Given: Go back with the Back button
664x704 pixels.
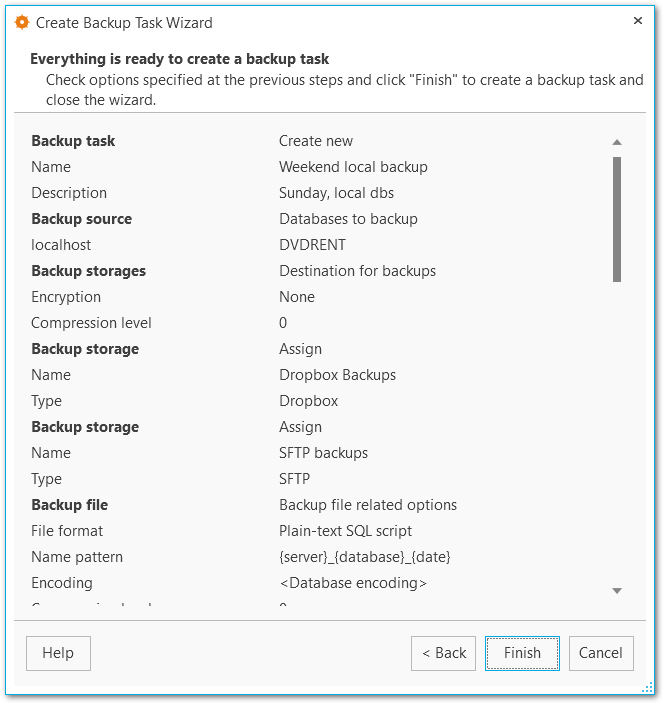Looking at the screenshot, I should [443, 653].
